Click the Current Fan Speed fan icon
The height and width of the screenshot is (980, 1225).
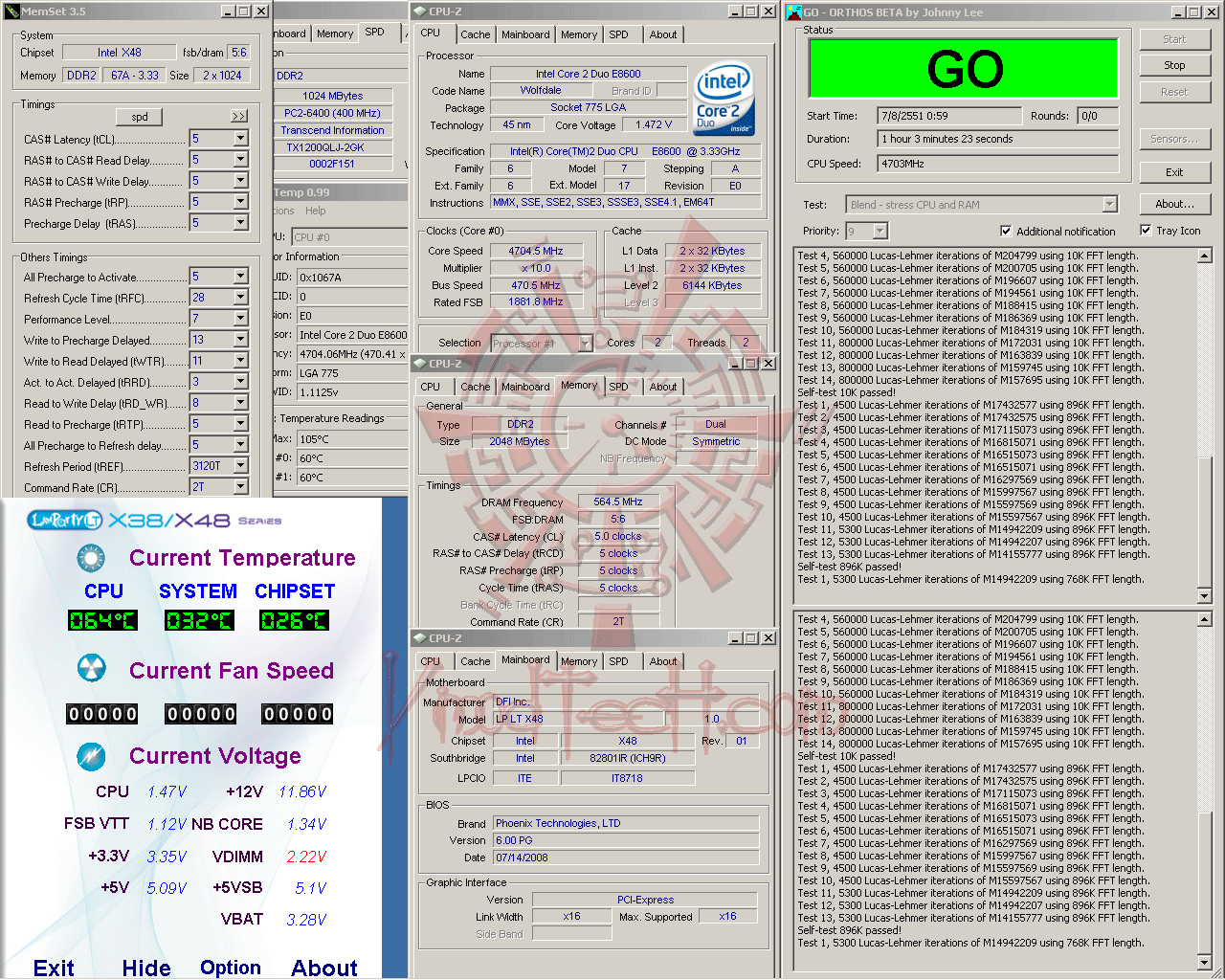coord(91,668)
